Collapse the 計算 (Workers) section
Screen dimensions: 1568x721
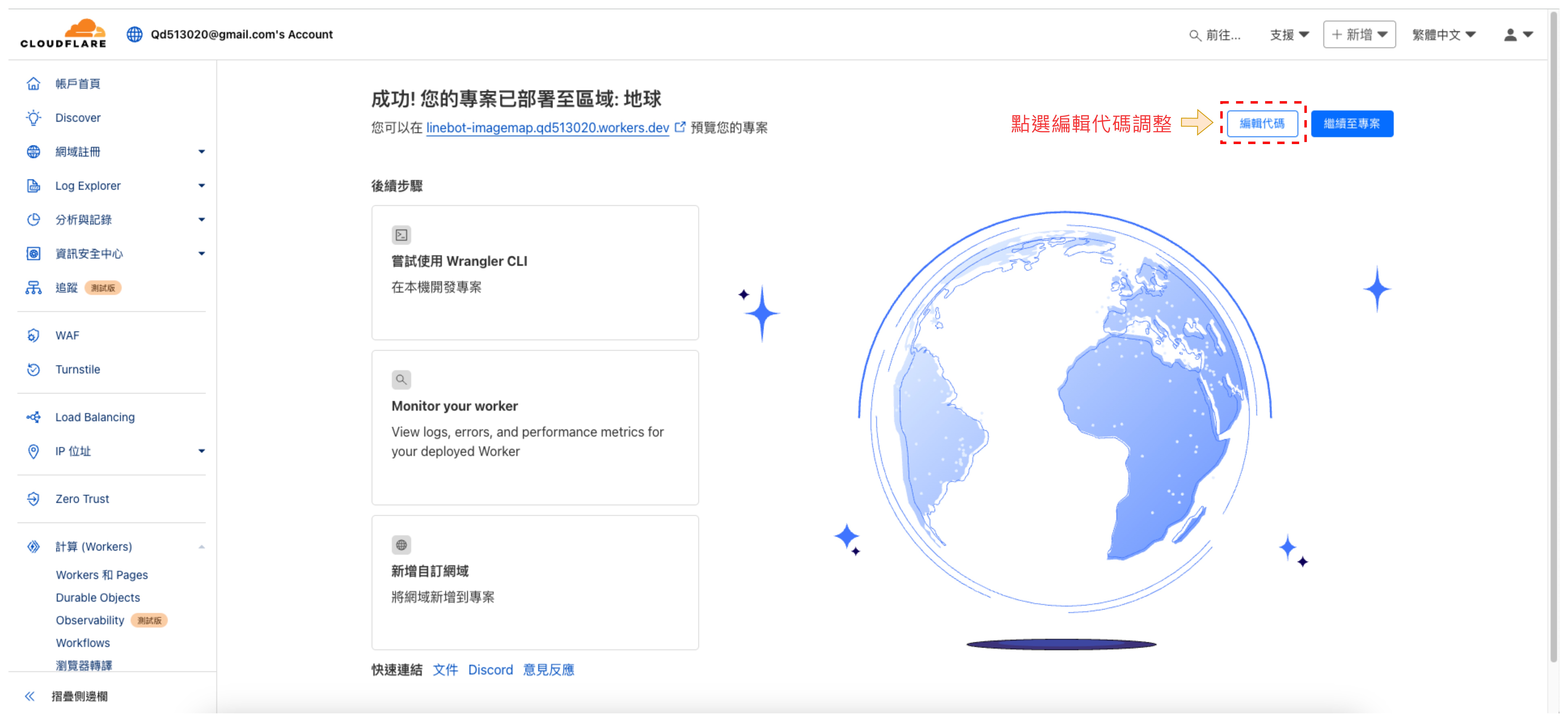click(202, 547)
